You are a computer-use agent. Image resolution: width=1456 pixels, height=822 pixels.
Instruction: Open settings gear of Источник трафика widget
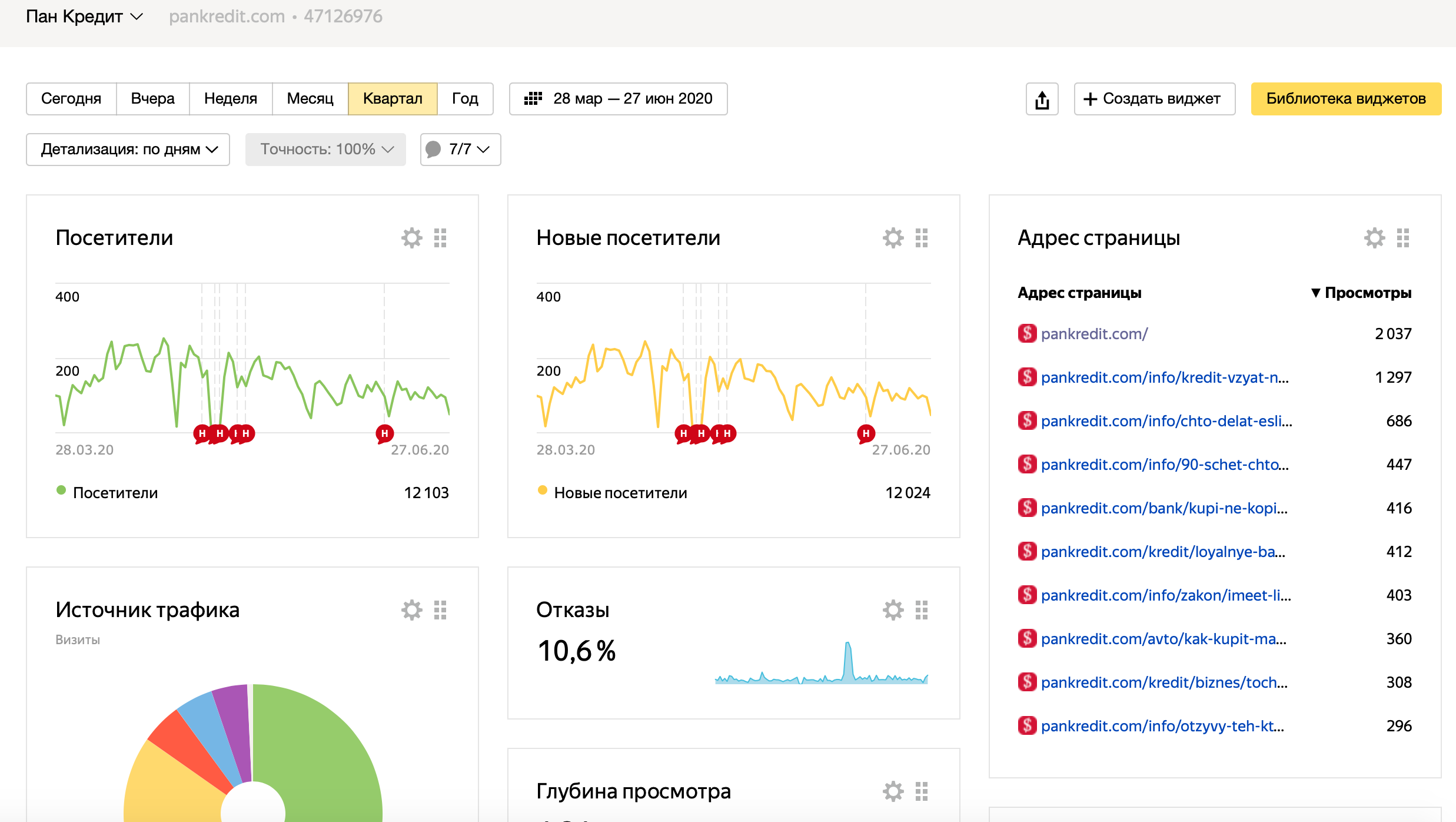[411, 610]
